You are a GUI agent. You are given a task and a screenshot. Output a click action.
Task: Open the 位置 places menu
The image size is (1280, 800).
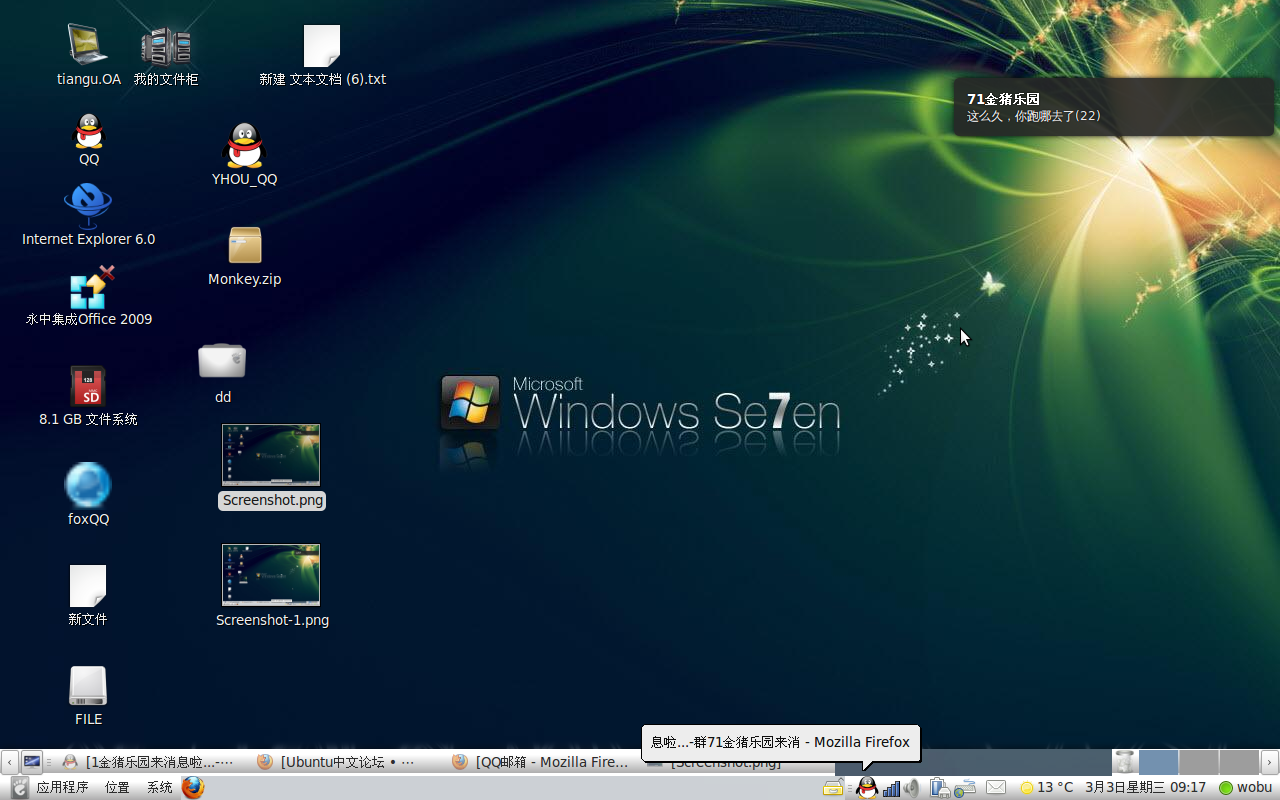117,787
